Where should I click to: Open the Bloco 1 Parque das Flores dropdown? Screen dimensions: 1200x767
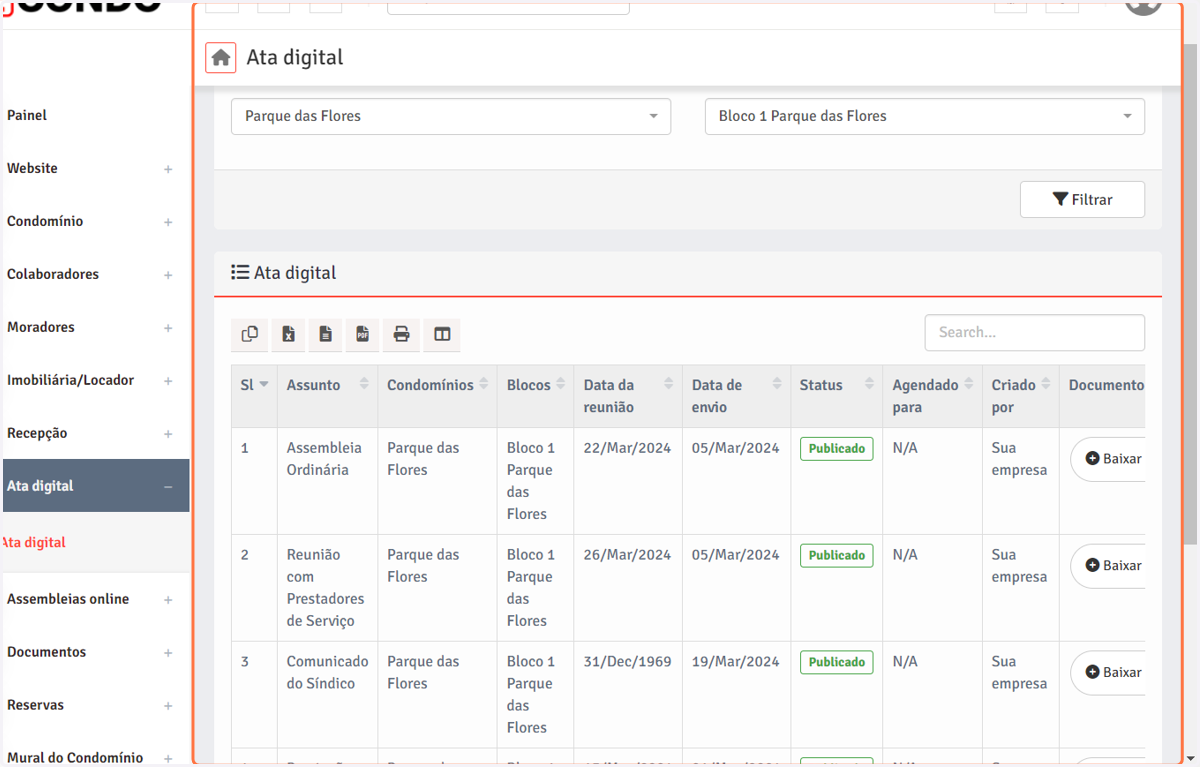pyautogui.click(x=925, y=116)
